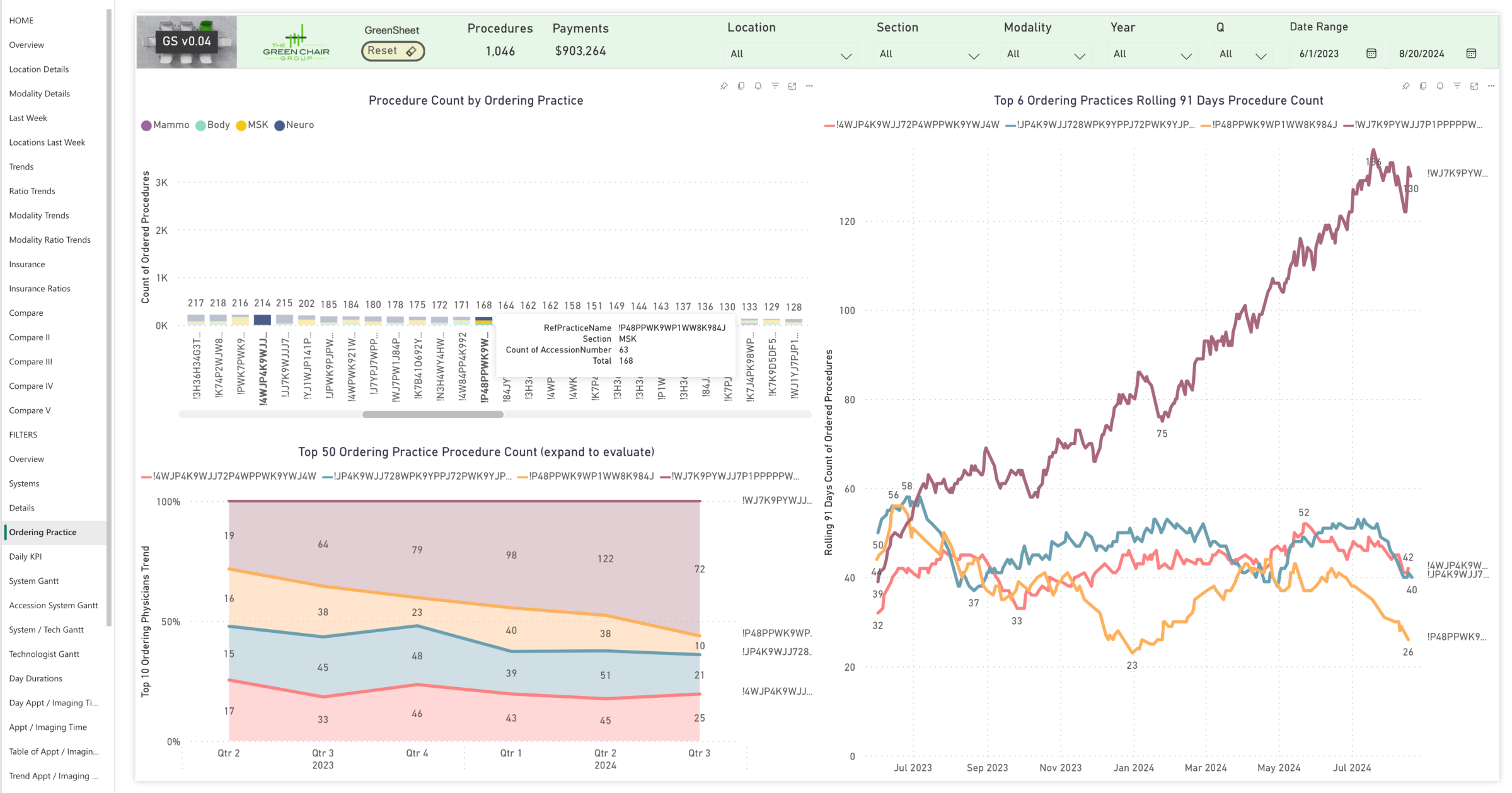Open more options on Rolling 91 Days chart
The height and width of the screenshot is (793, 1512).
(x=1491, y=86)
